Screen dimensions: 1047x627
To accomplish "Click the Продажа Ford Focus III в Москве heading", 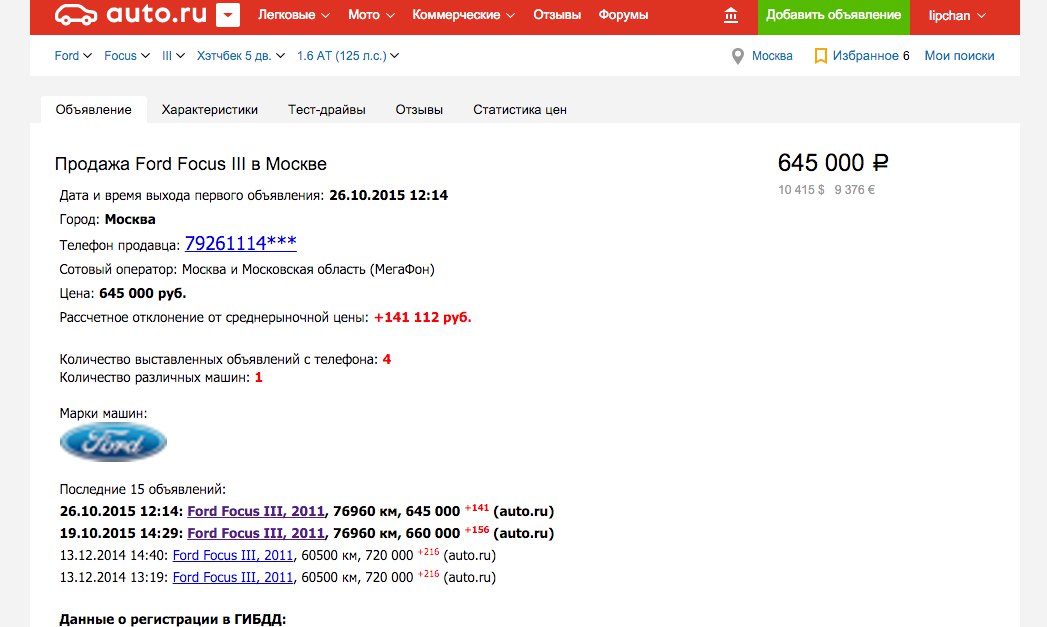I will (190, 164).
